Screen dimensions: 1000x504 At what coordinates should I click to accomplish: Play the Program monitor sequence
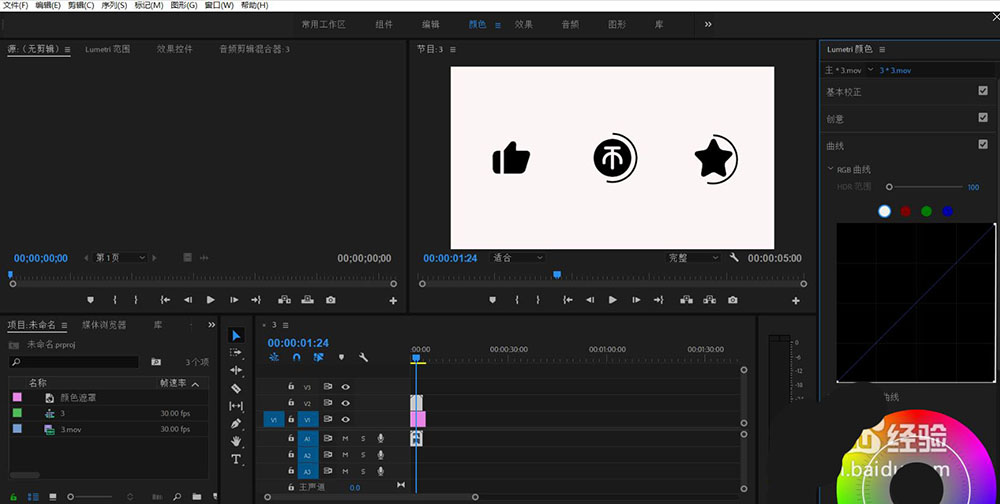point(612,300)
